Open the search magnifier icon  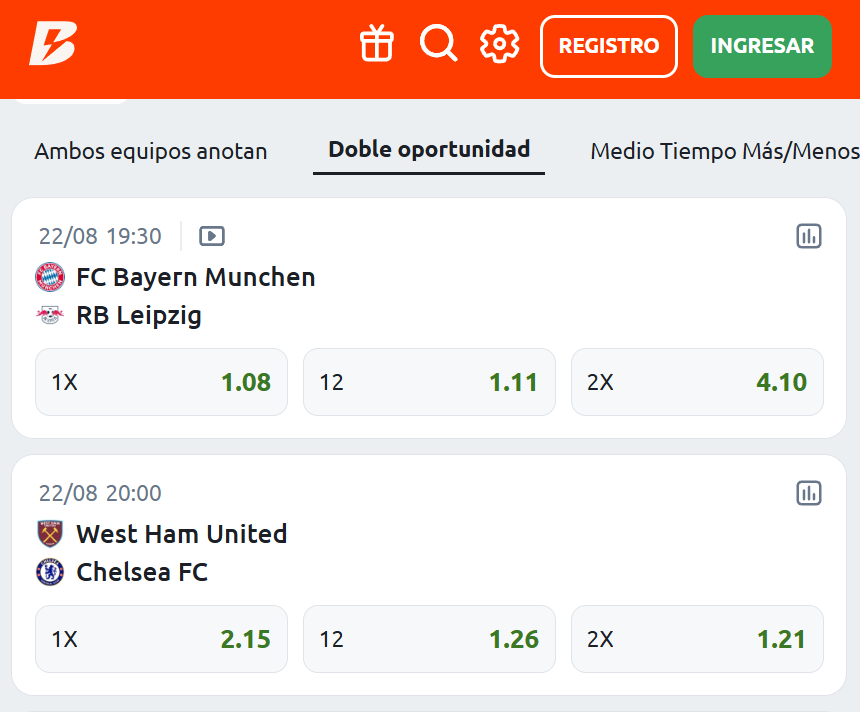point(438,43)
